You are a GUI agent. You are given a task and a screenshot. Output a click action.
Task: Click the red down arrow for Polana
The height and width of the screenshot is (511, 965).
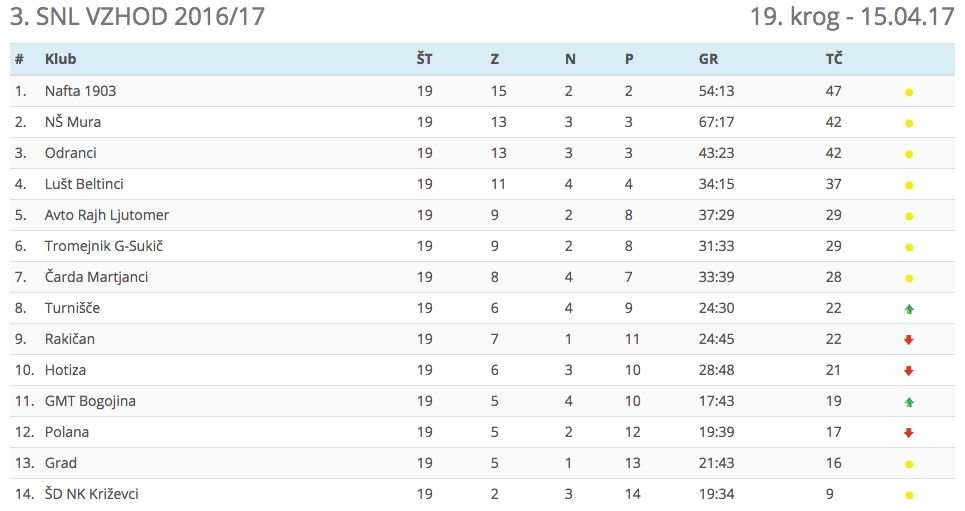click(909, 433)
